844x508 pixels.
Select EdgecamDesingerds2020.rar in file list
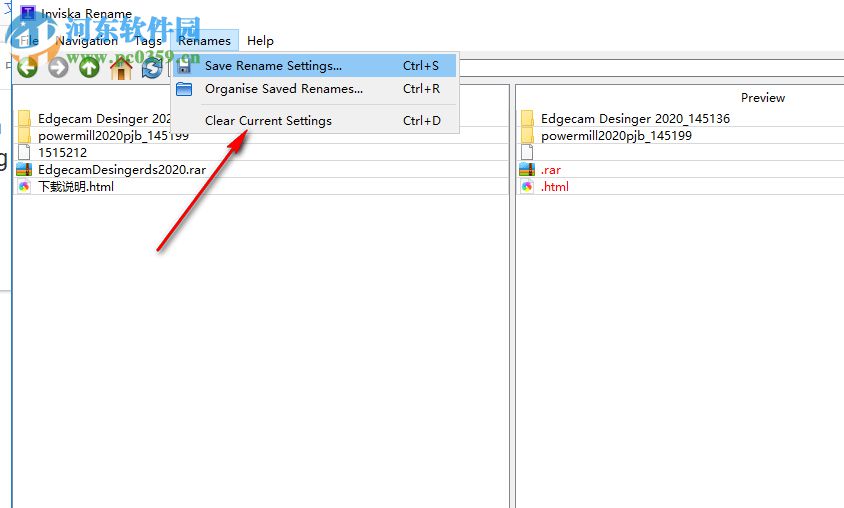[x=122, y=170]
